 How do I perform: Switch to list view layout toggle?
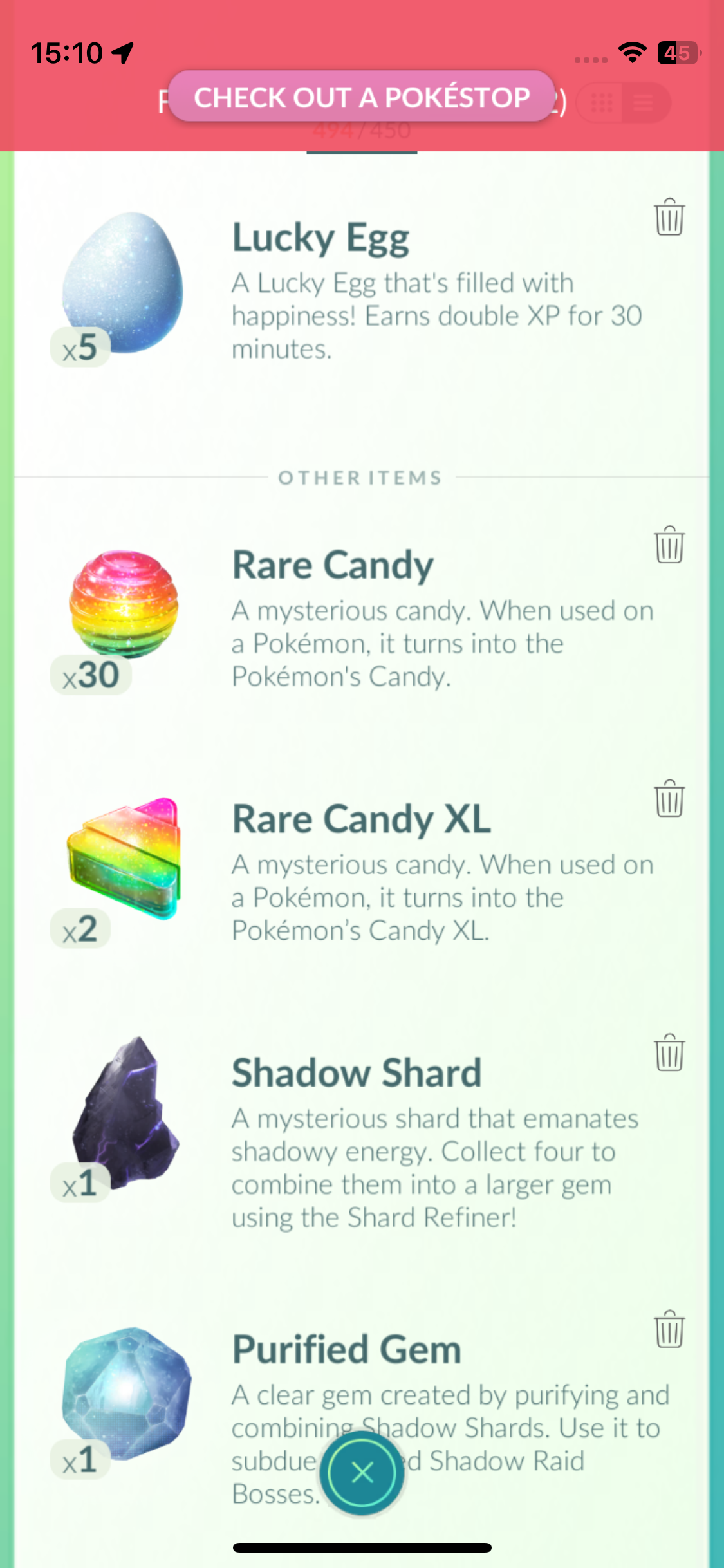tap(644, 102)
